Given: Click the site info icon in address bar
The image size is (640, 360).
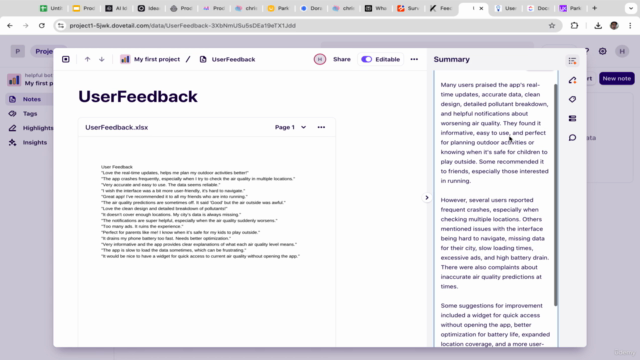Looking at the screenshot, I should pyautogui.click(x=61, y=25).
